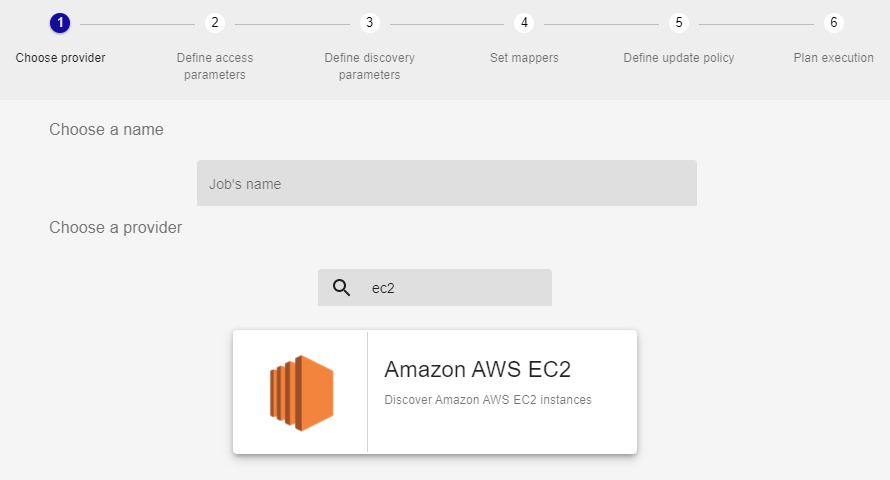890x480 pixels.
Task: Click the orange AWS EC2 logo
Action: pyautogui.click(x=301, y=392)
